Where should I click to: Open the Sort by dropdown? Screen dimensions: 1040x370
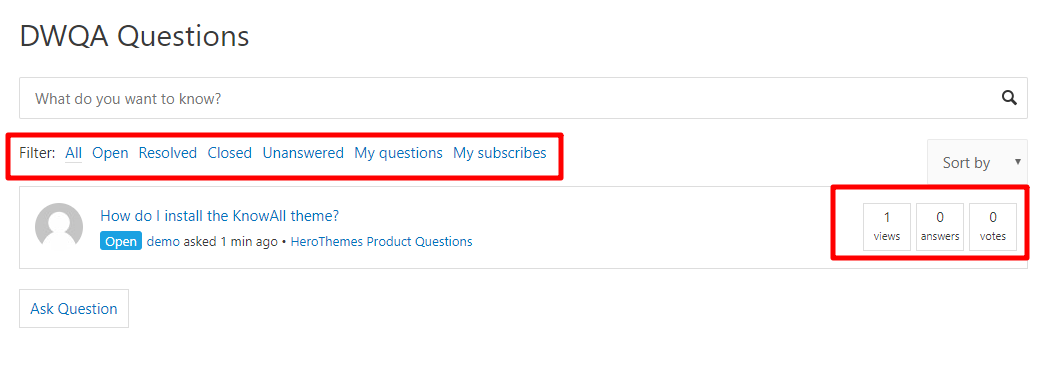[976, 162]
